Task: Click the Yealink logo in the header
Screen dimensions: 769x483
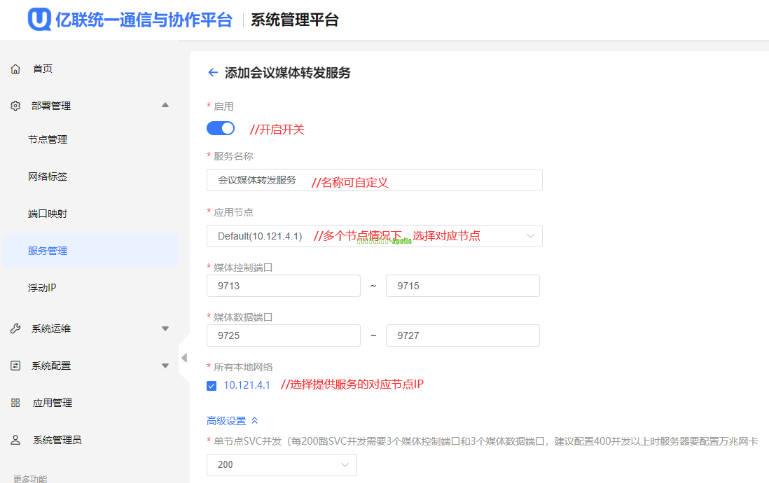Action: [x=39, y=20]
